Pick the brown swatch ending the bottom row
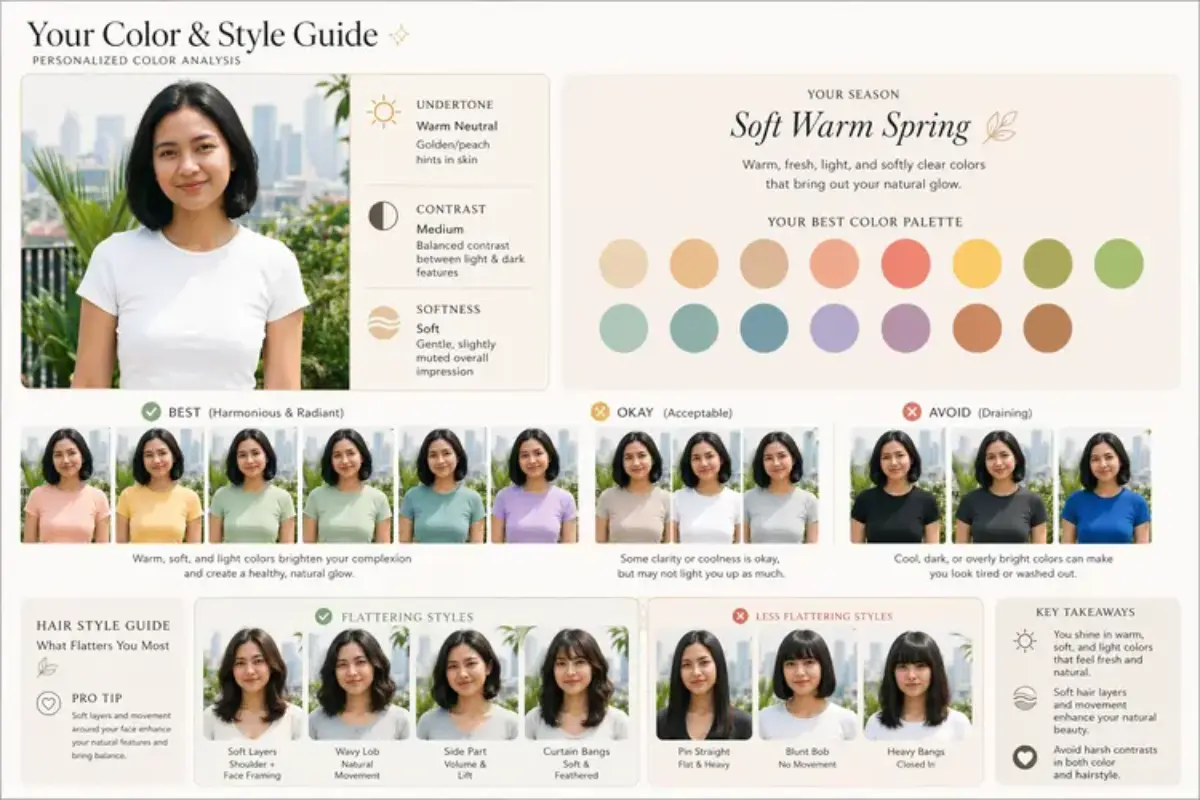Image resolution: width=1200 pixels, height=800 pixels. [x=1048, y=328]
